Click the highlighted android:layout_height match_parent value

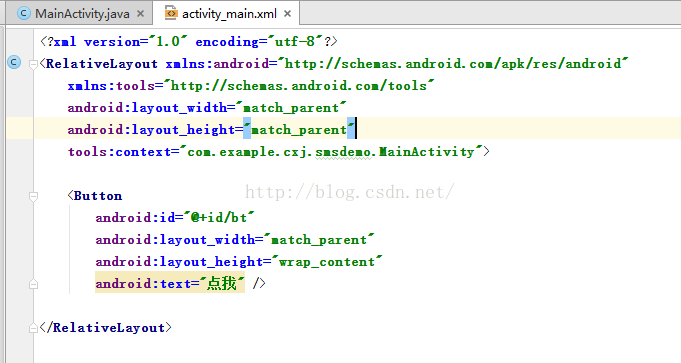point(299,130)
